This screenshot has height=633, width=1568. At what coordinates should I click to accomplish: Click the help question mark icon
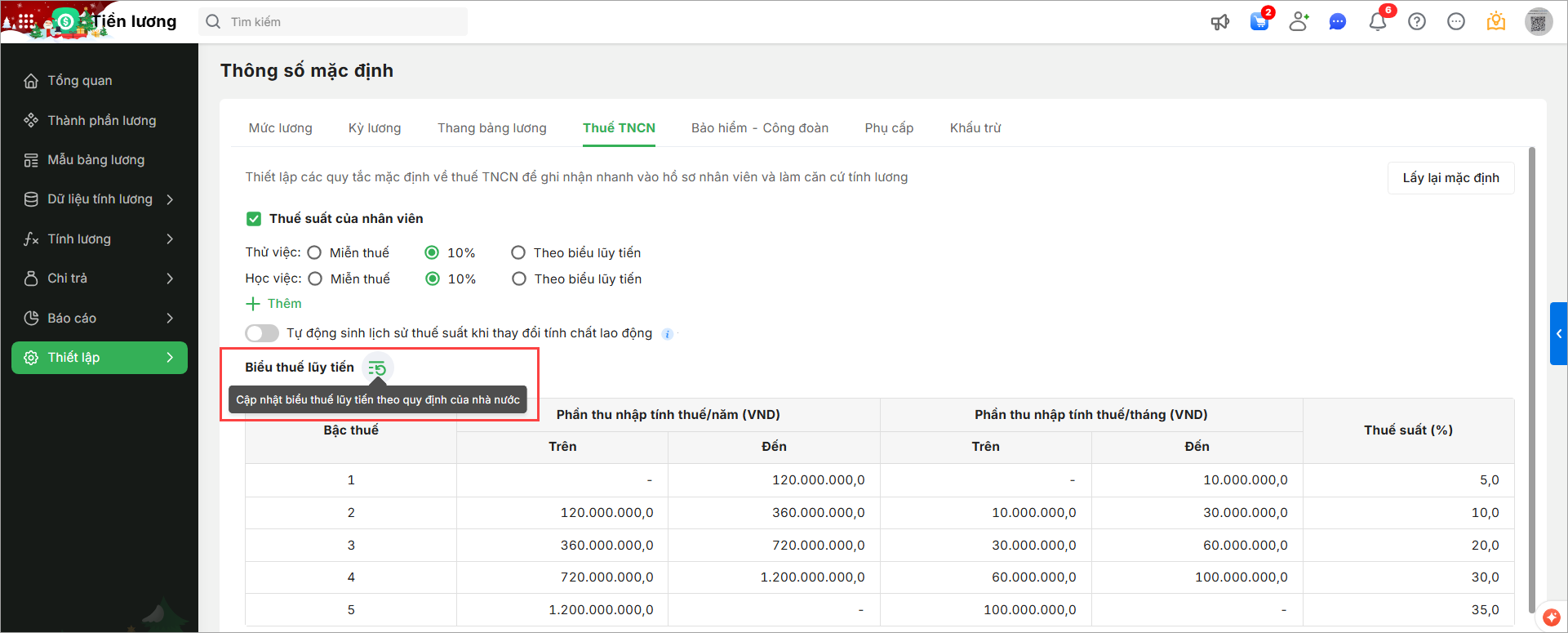[x=1417, y=22]
